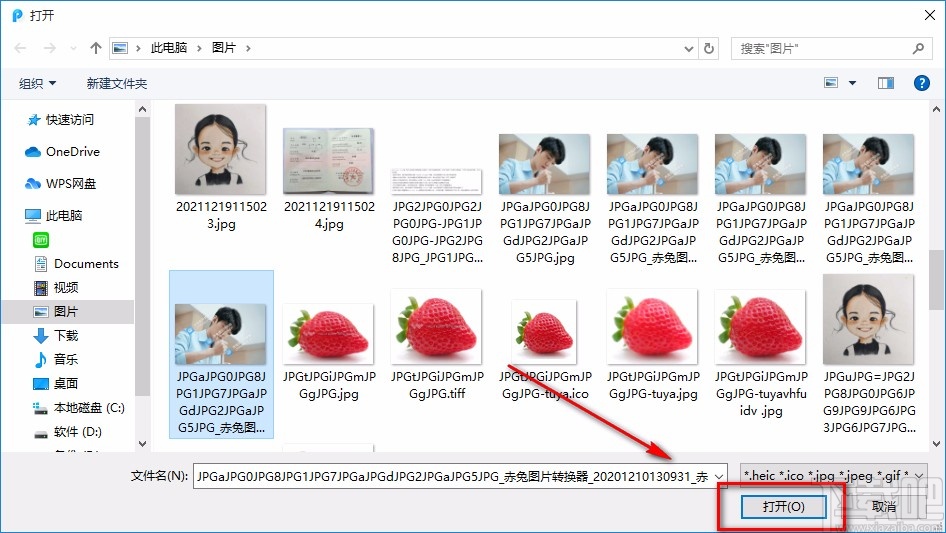This screenshot has width=946, height=533.
Task: Open 本地磁盘 (C:) drive
Action: [78, 408]
